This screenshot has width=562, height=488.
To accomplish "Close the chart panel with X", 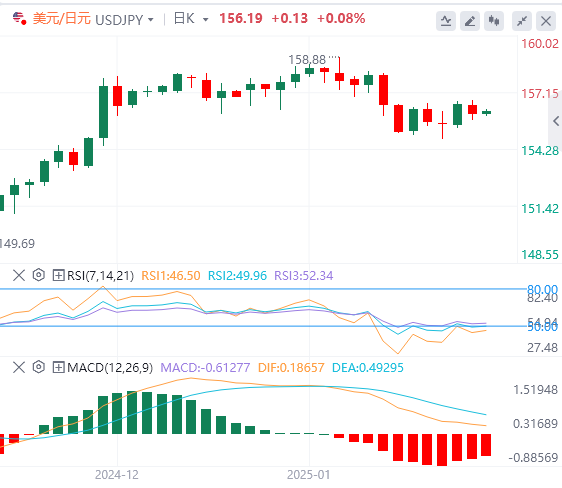I will click(x=546, y=21).
